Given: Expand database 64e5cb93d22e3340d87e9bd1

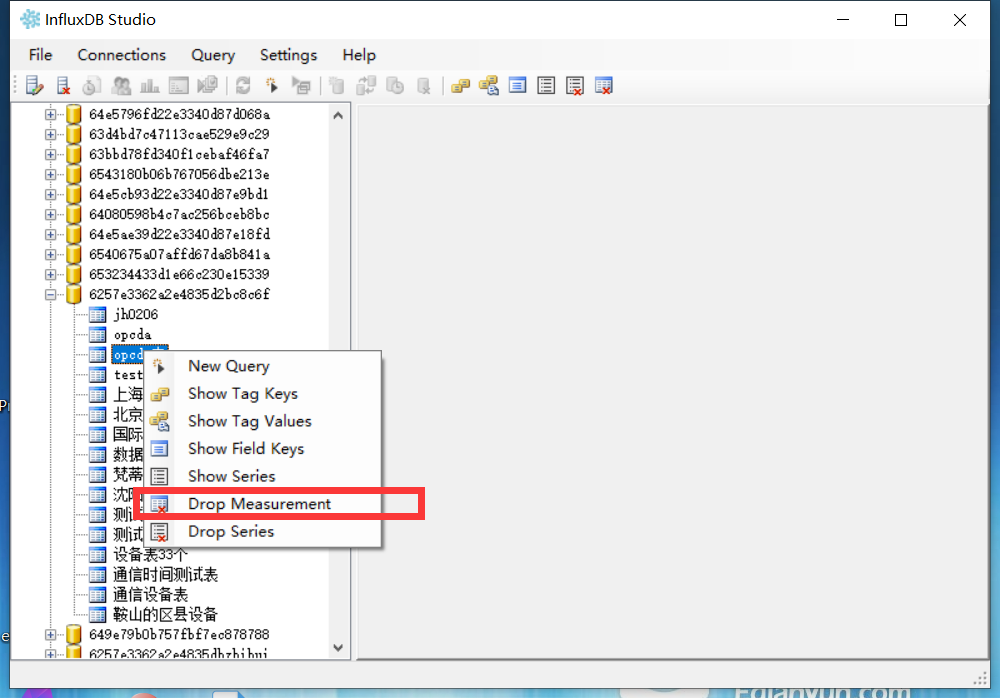Looking at the screenshot, I should tap(50, 194).
